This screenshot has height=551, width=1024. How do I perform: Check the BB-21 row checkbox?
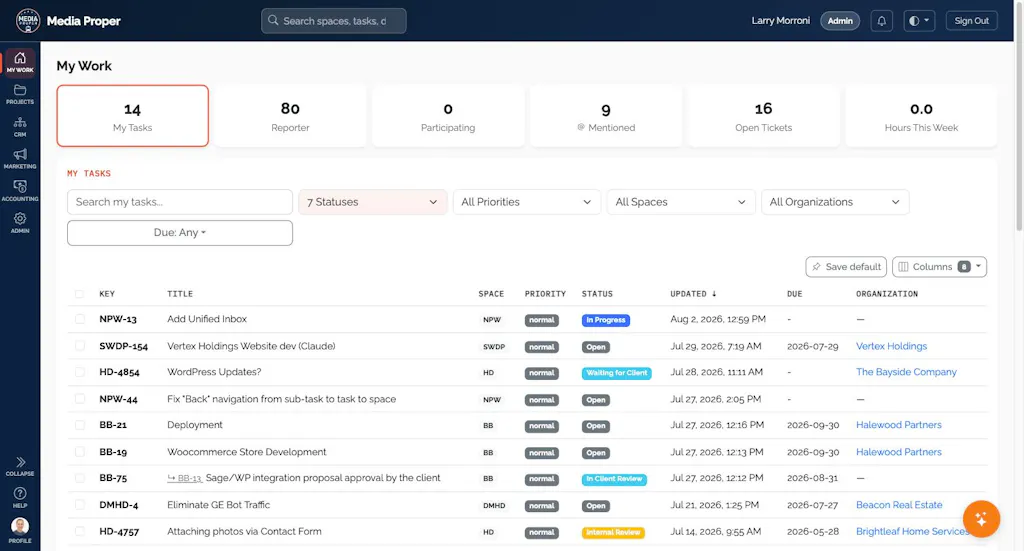80,425
